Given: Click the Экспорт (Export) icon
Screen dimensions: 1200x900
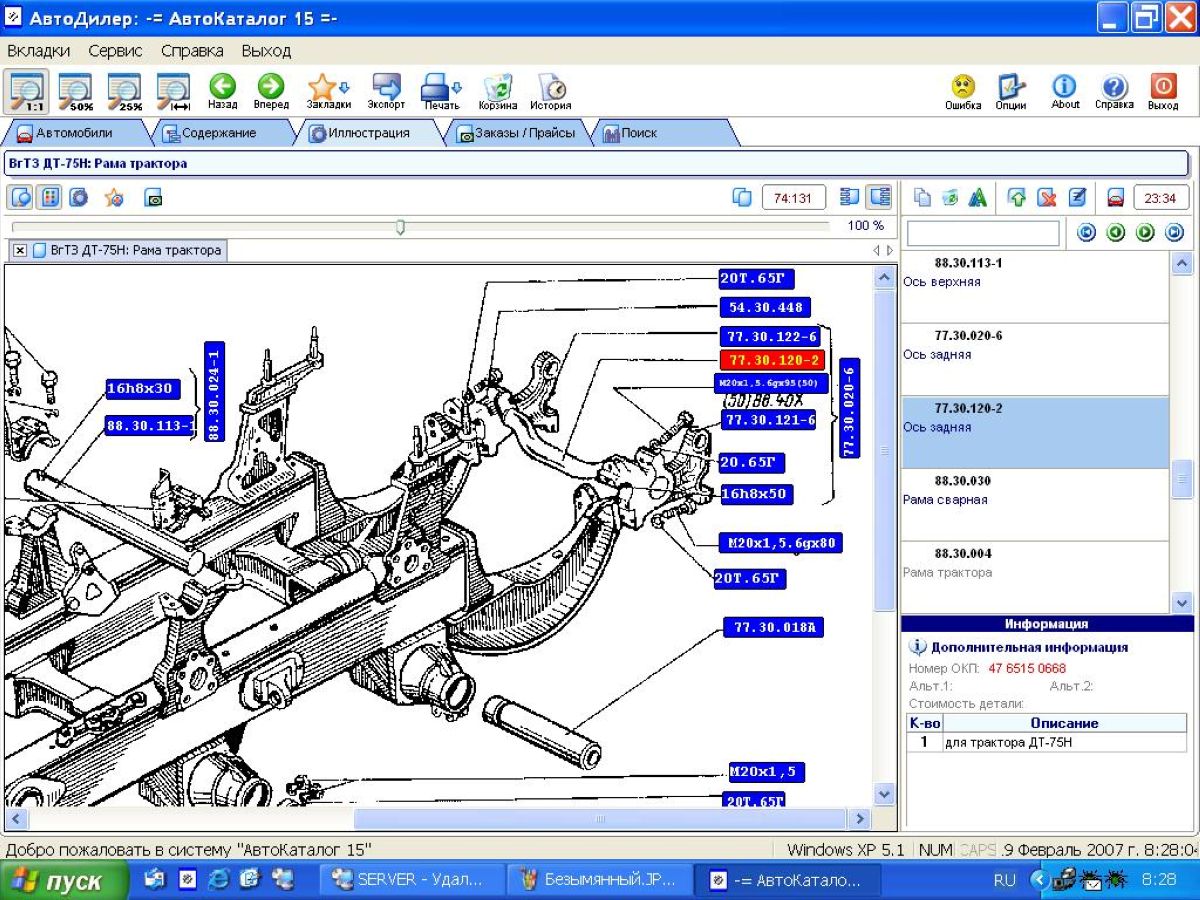Looking at the screenshot, I should point(386,88).
